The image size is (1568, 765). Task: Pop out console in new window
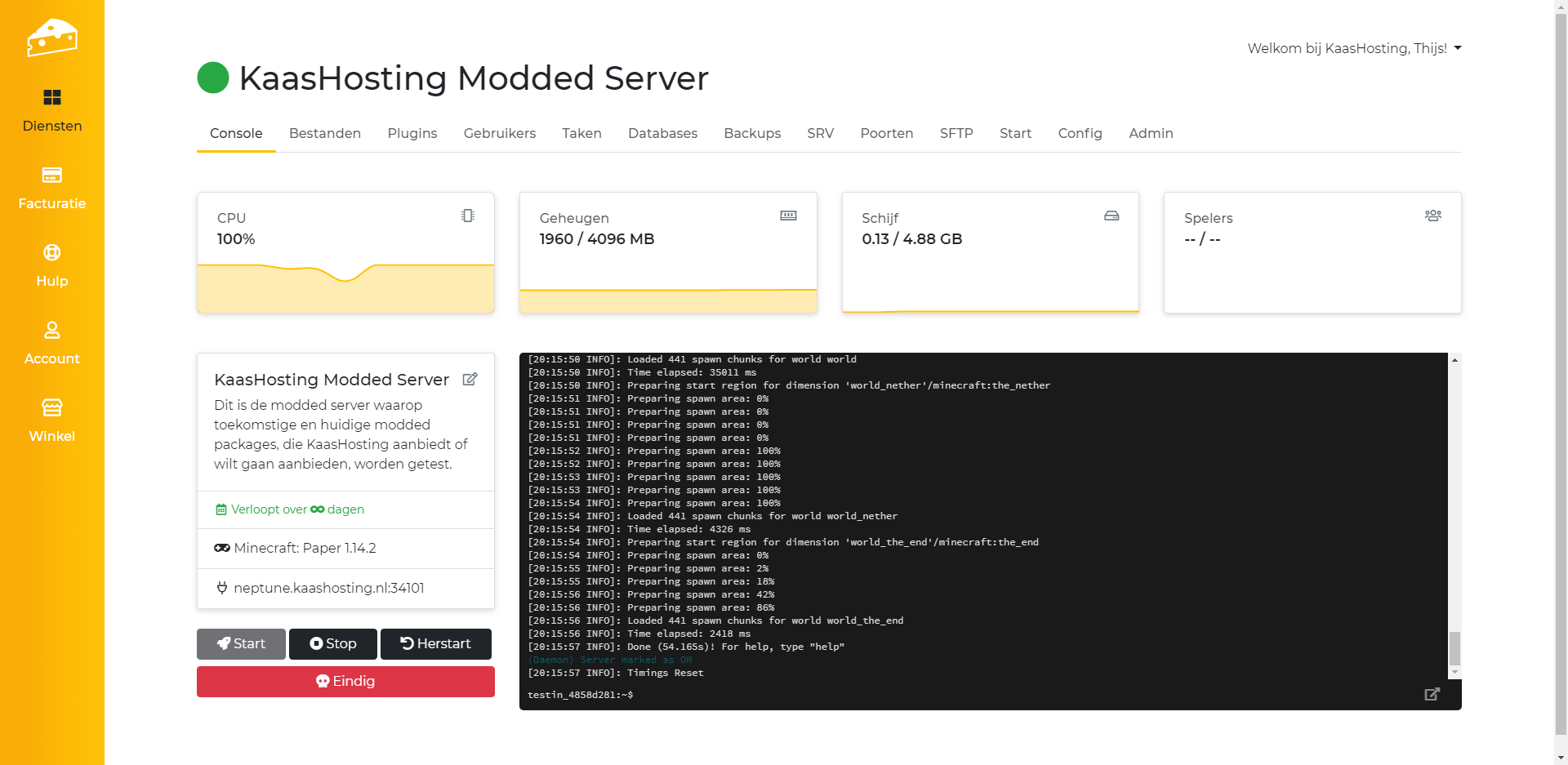(1432, 694)
